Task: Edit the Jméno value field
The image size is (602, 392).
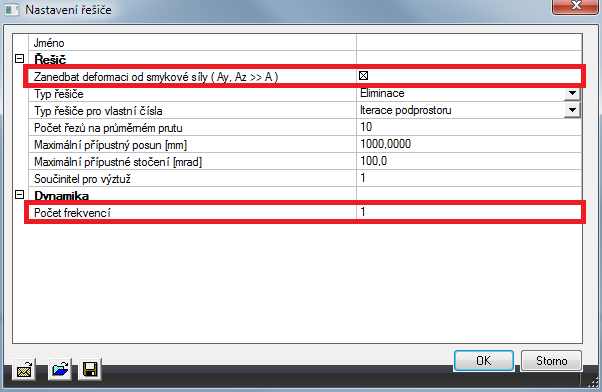Action: (x=469, y=42)
